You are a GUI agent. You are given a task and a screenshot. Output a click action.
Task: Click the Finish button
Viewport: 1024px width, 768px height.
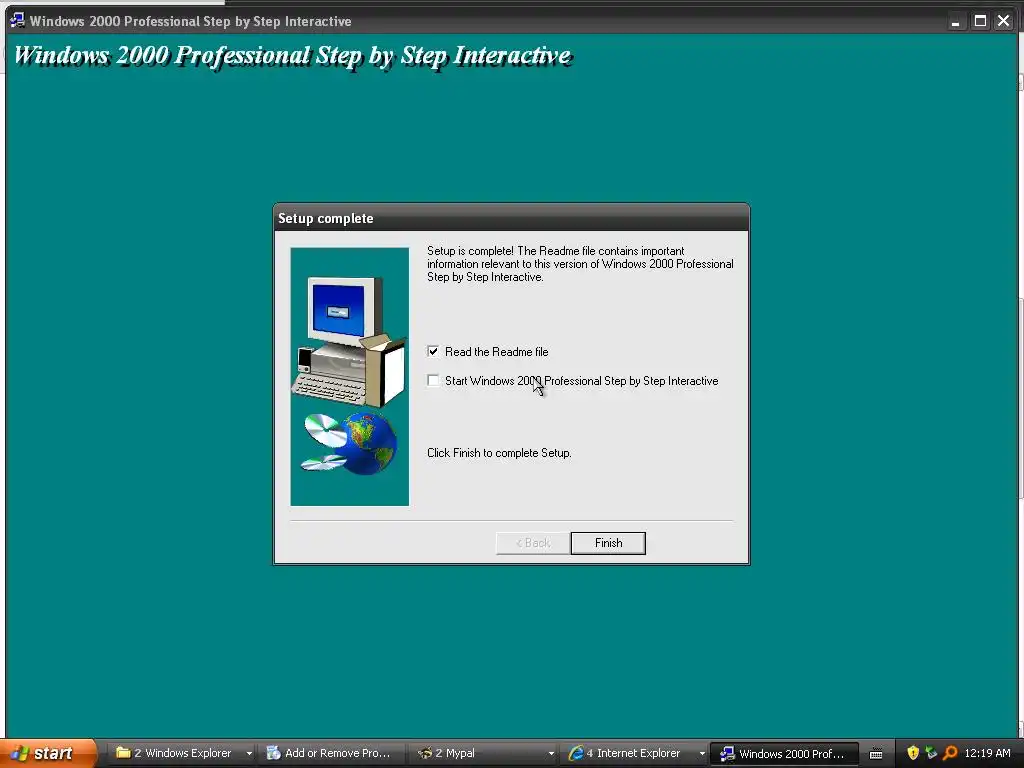[608, 543]
